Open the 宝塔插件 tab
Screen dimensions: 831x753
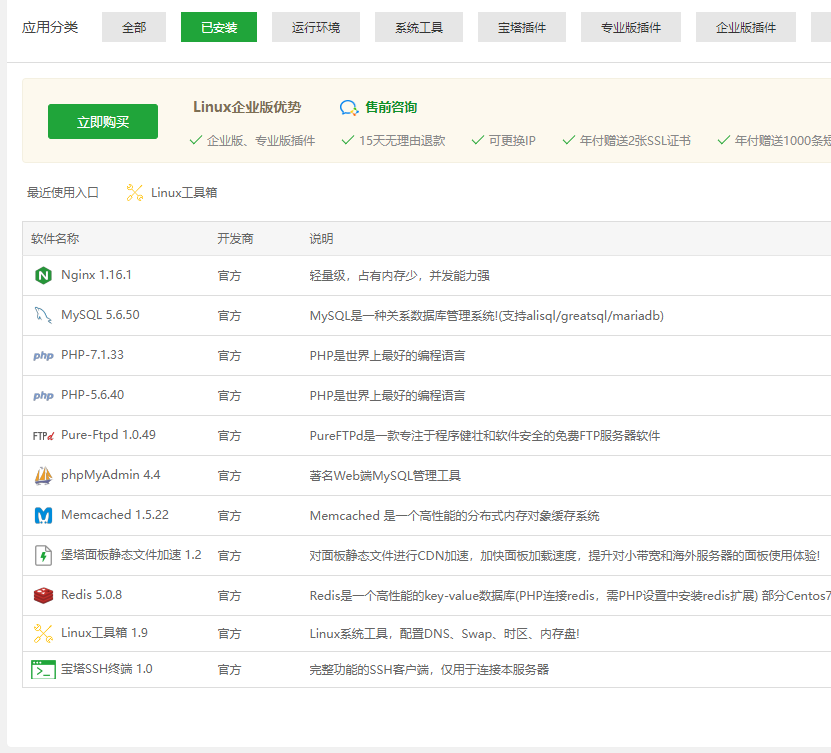[521, 27]
